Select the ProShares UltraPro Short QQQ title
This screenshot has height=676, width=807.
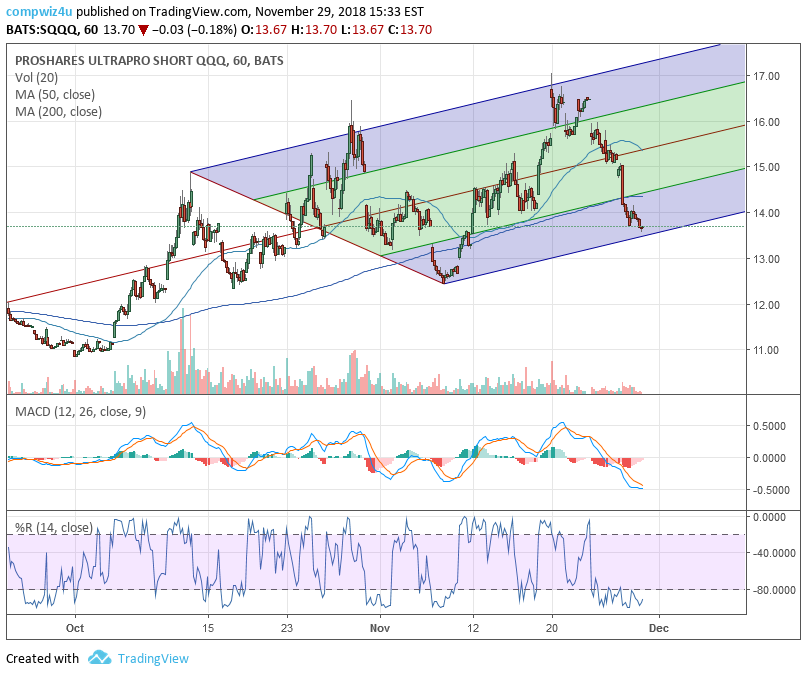pyautogui.click(x=149, y=61)
